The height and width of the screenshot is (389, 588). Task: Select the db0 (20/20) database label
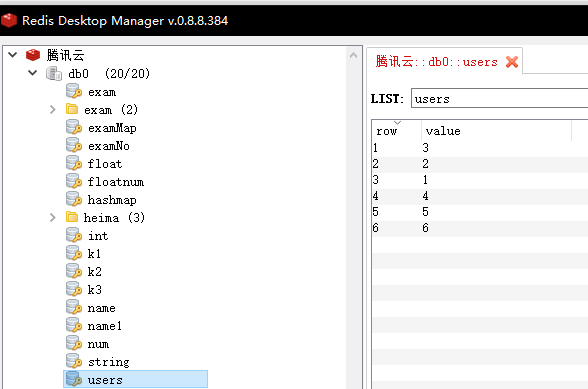tap(109, 74)
